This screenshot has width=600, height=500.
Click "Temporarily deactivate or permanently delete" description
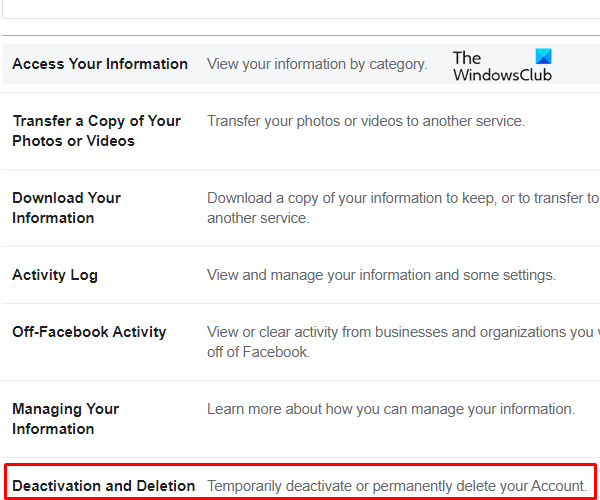point(397,486)
